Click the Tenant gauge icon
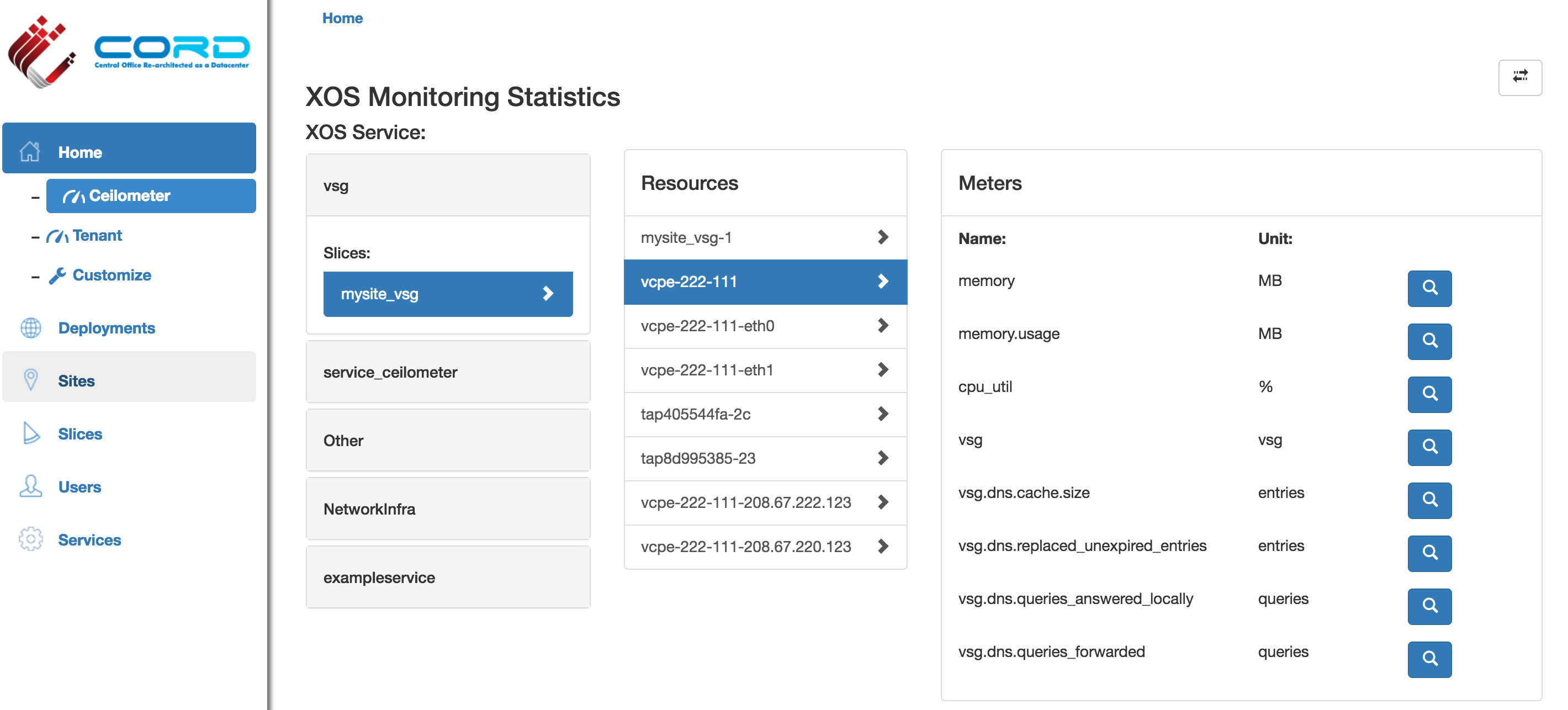The height and width of the screenshot is (710, 1568). (x=57, y=236)
